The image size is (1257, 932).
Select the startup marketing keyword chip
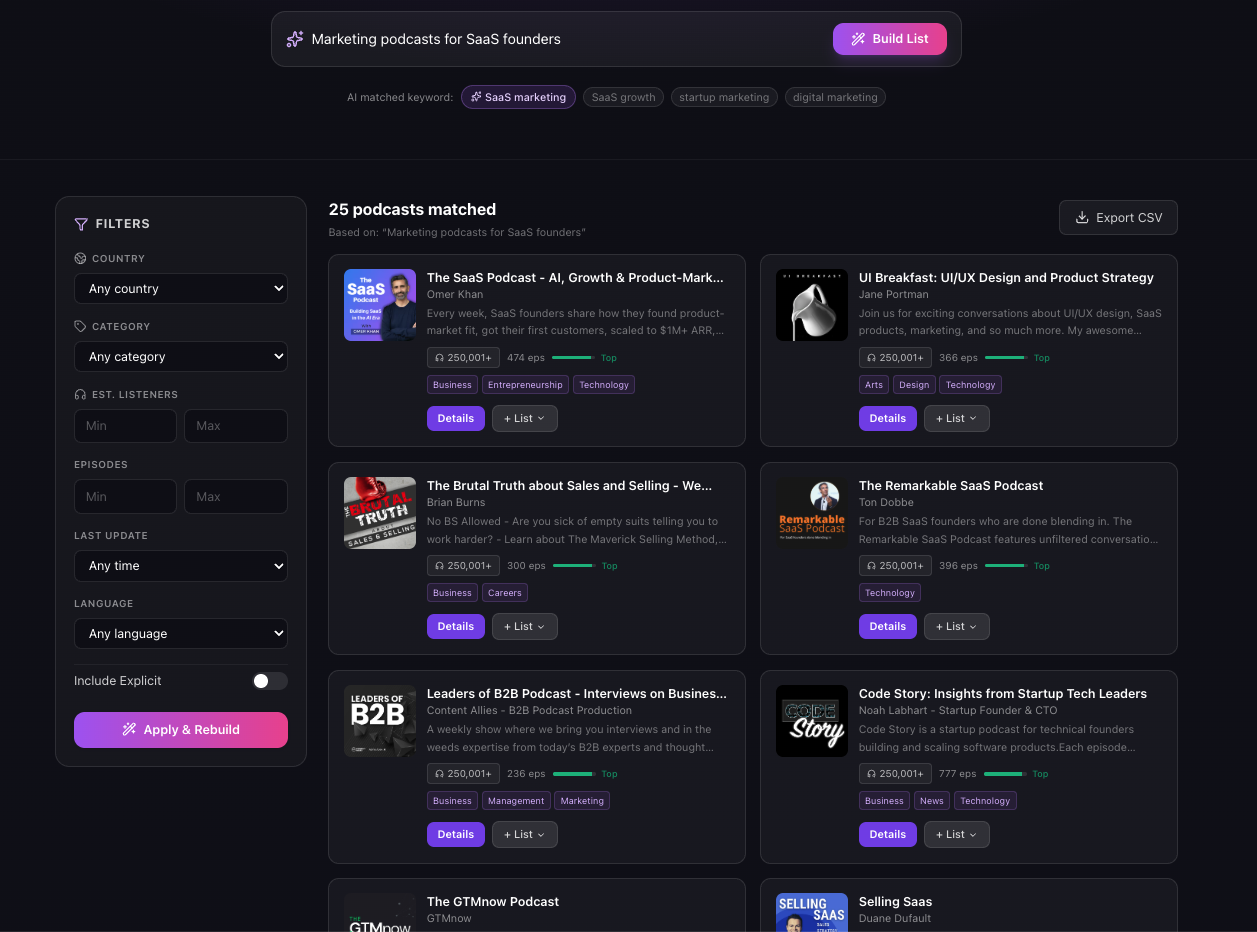[724, 97]
